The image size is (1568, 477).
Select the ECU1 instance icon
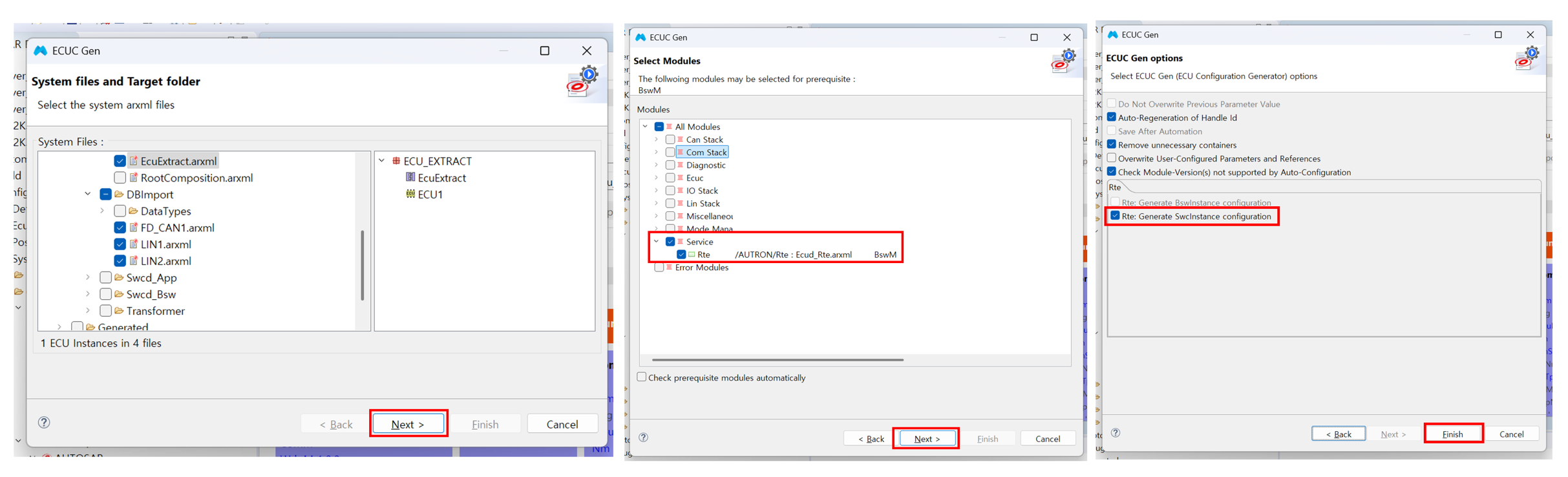(410, 194)
